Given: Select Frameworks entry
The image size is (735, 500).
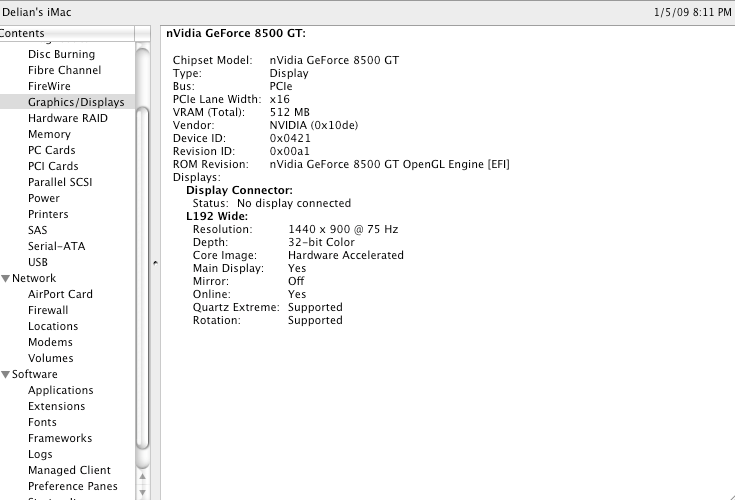Looking at the screenshot, I should click(60, 438).
